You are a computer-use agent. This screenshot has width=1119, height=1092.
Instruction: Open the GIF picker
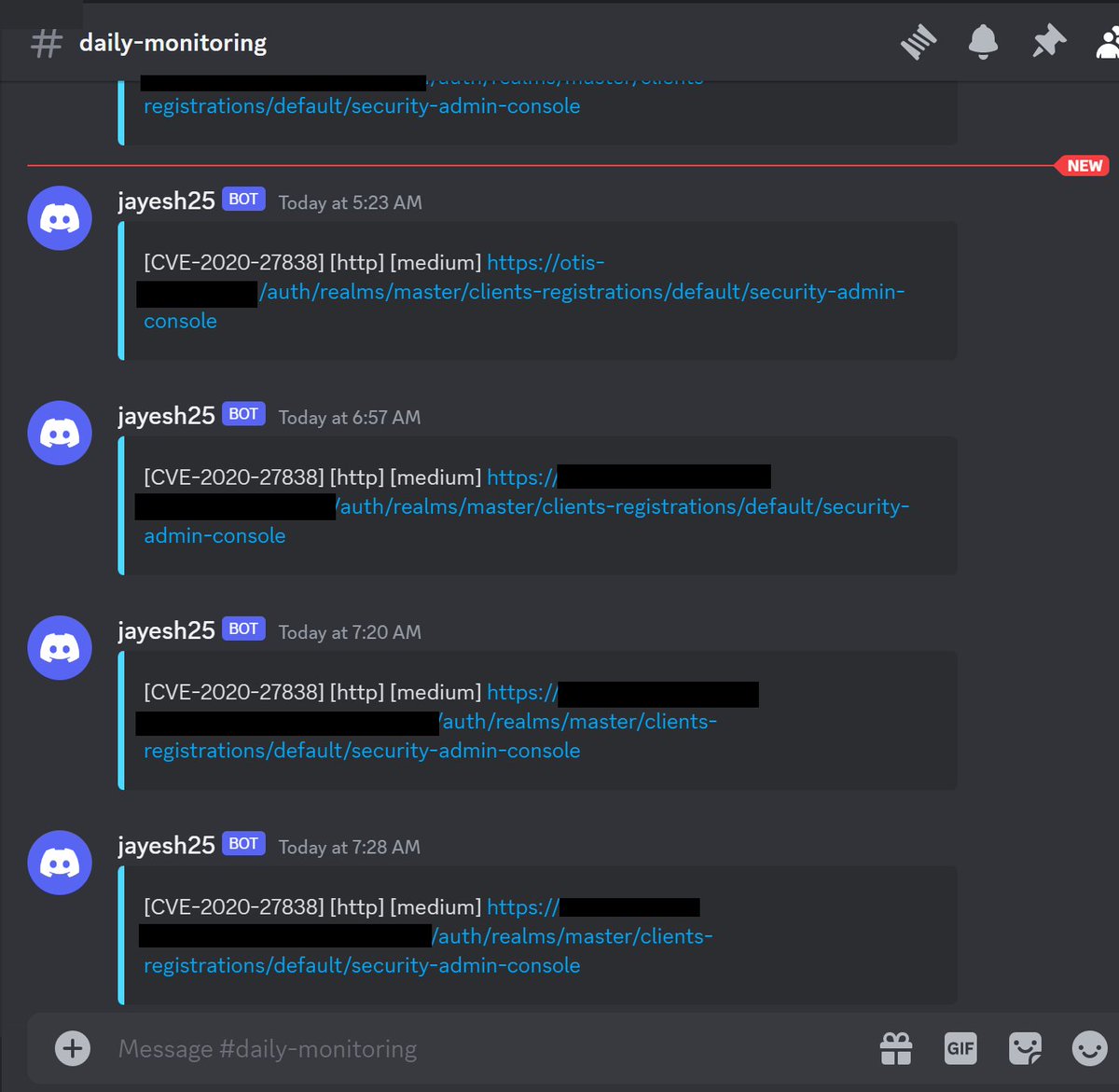(960, 1048)
